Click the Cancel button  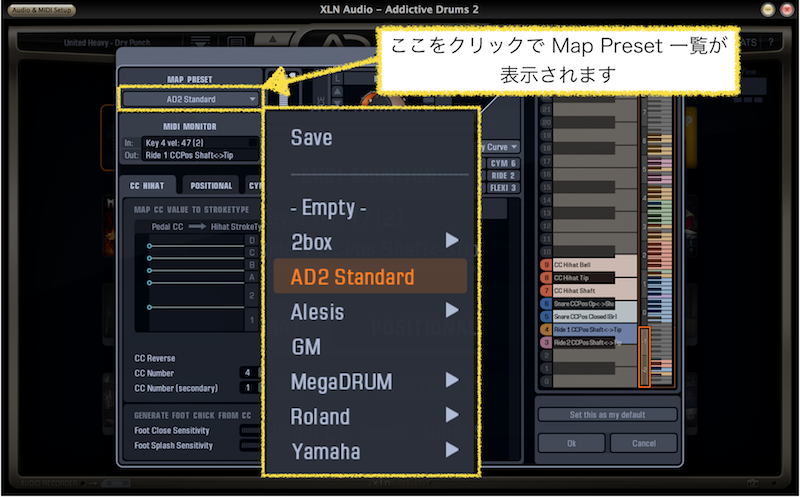[x=643, y=443]
